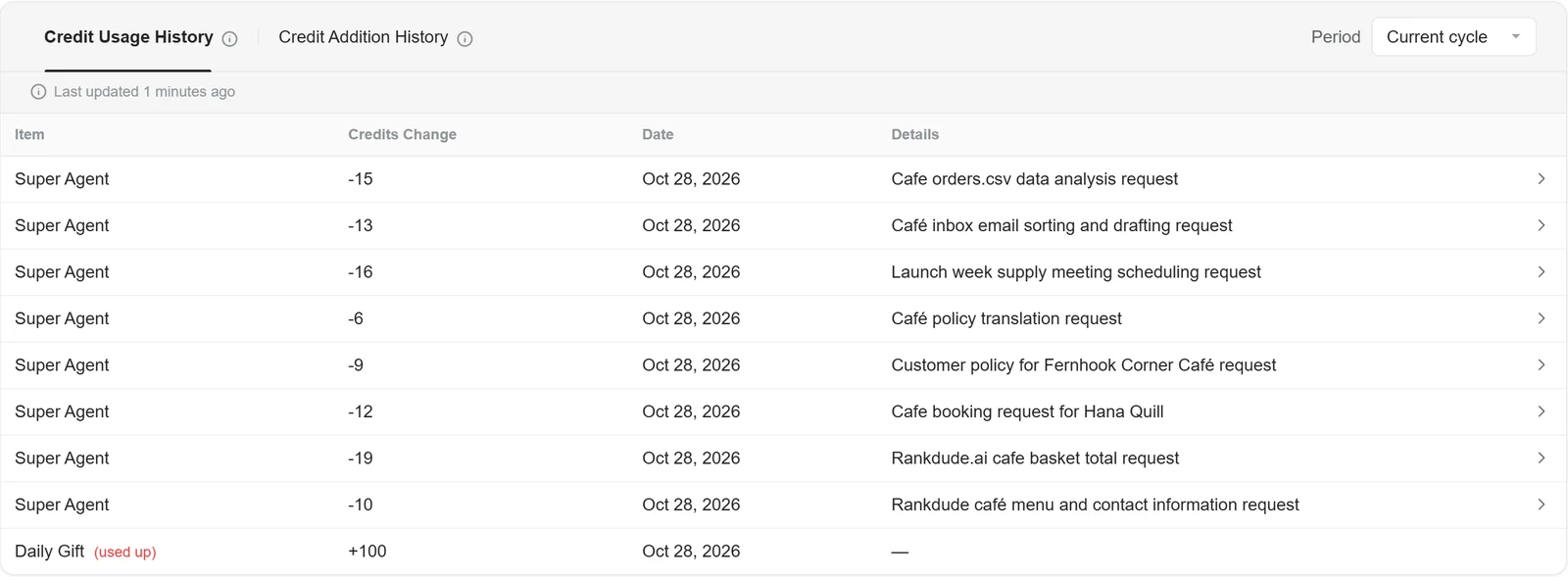The height and width of the screenshot is (577, 1568).
Task: Click the Date column header
Action: pyautogui.click(x=658, y=135)
